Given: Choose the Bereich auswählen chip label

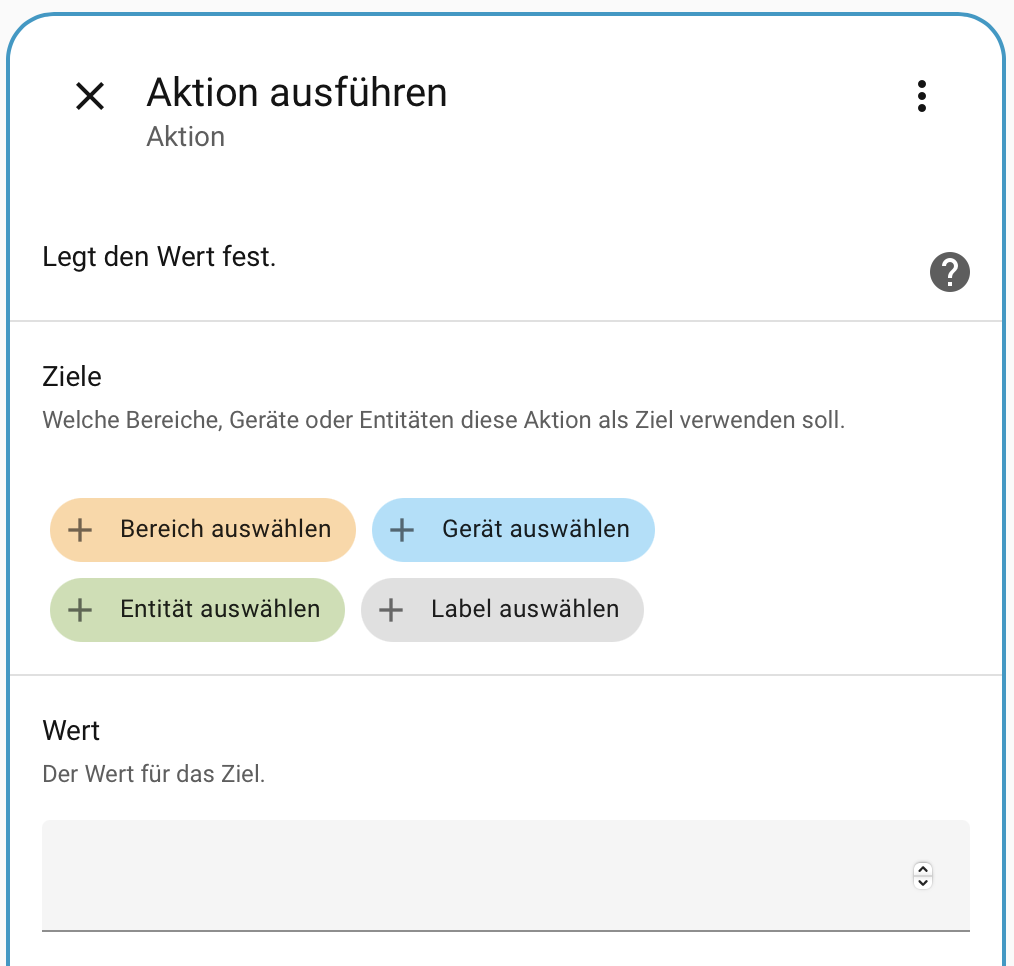Looking at the screenshot, I should tap(225, 529).
